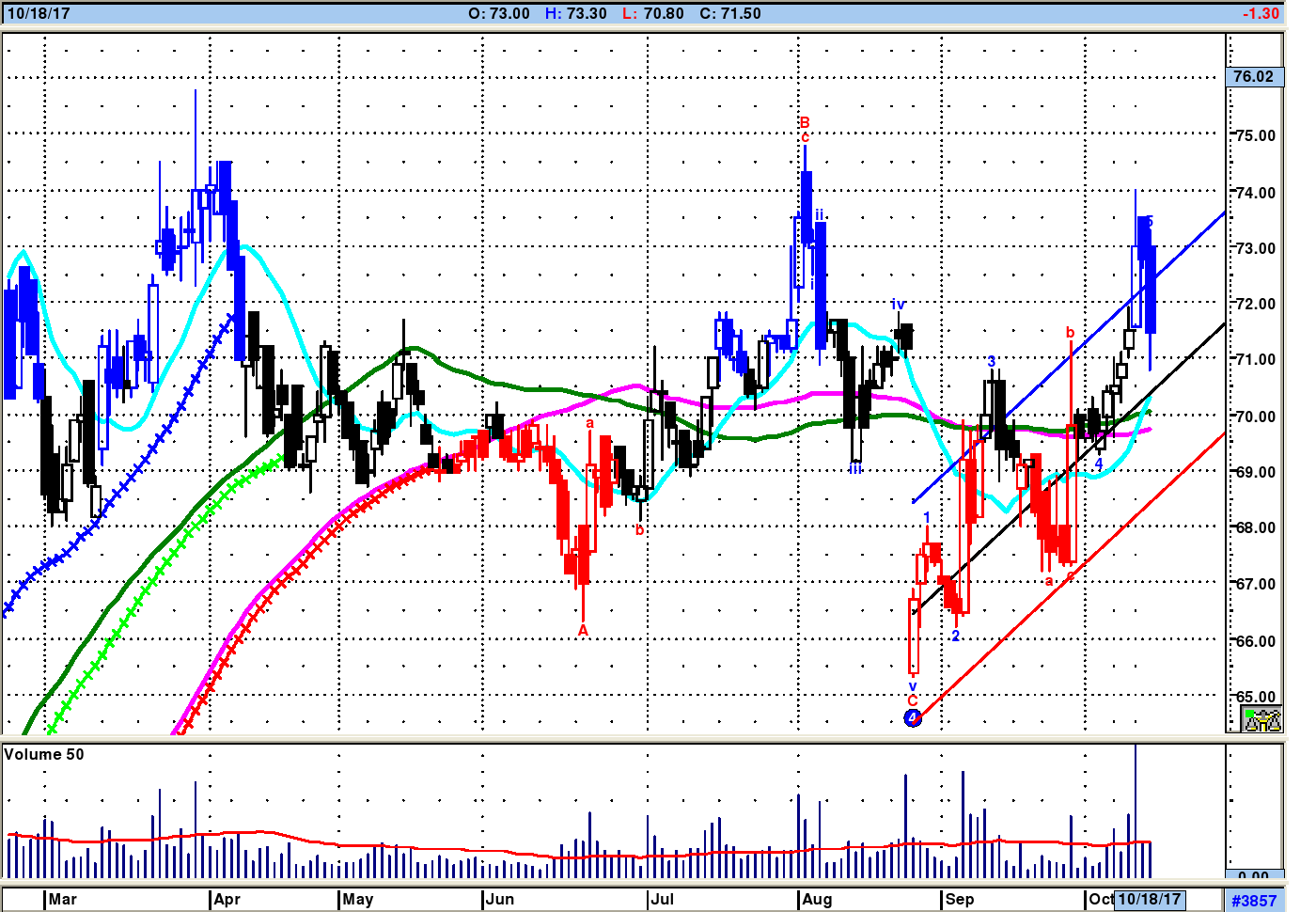
Task: Click the 0.00 volume scale value
Action: point(1253,876)
